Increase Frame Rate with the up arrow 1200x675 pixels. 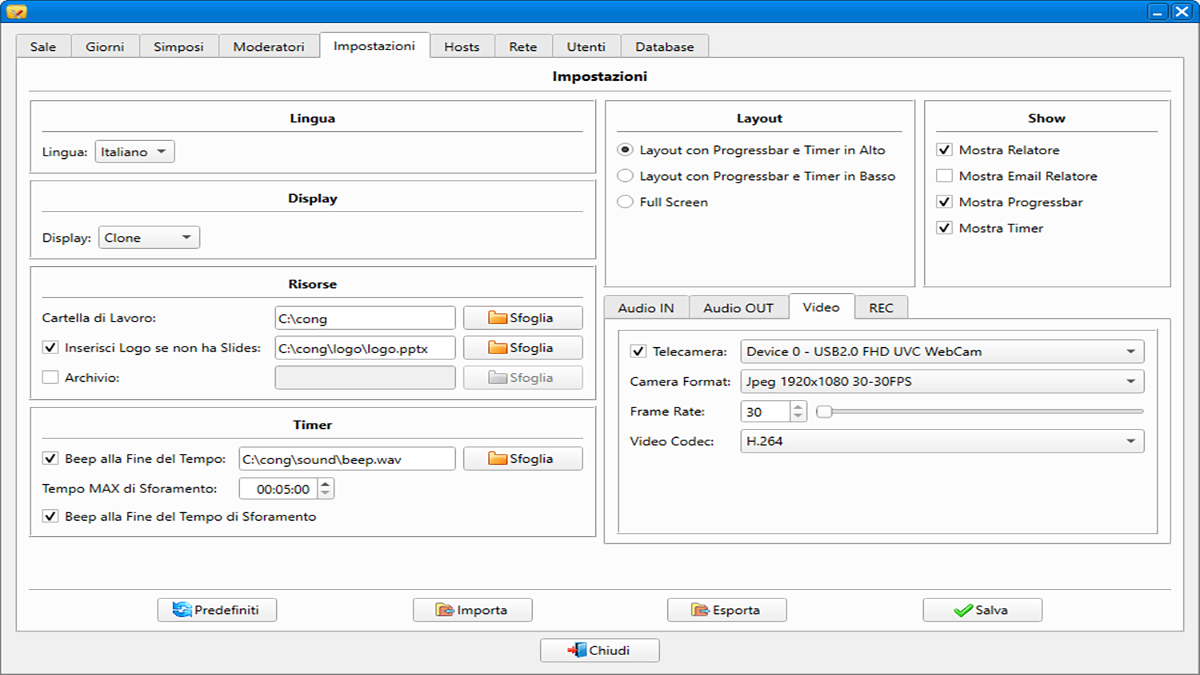(797, 406)
